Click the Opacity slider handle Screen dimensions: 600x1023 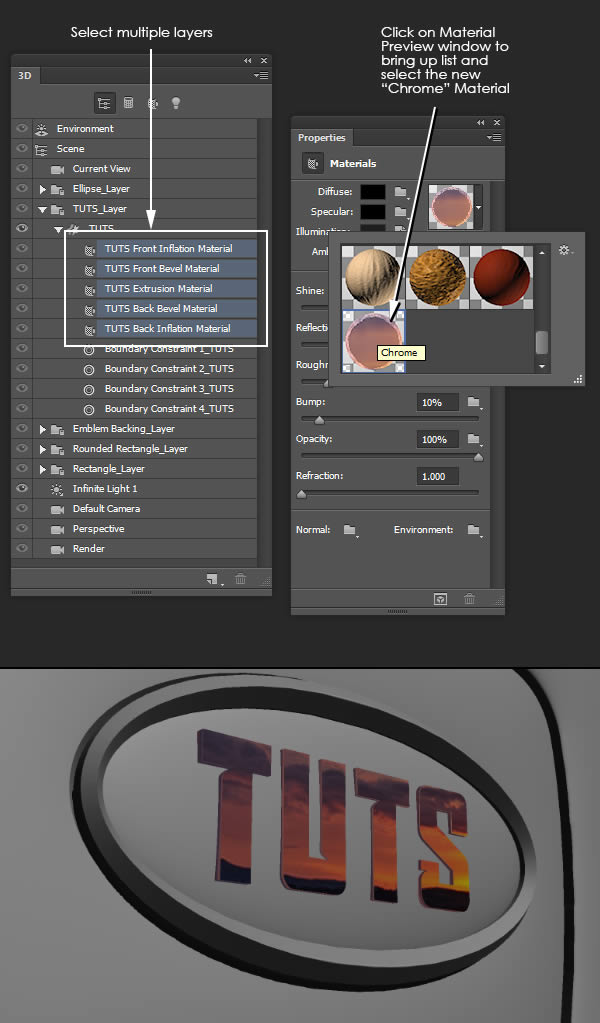coord(478,457)
